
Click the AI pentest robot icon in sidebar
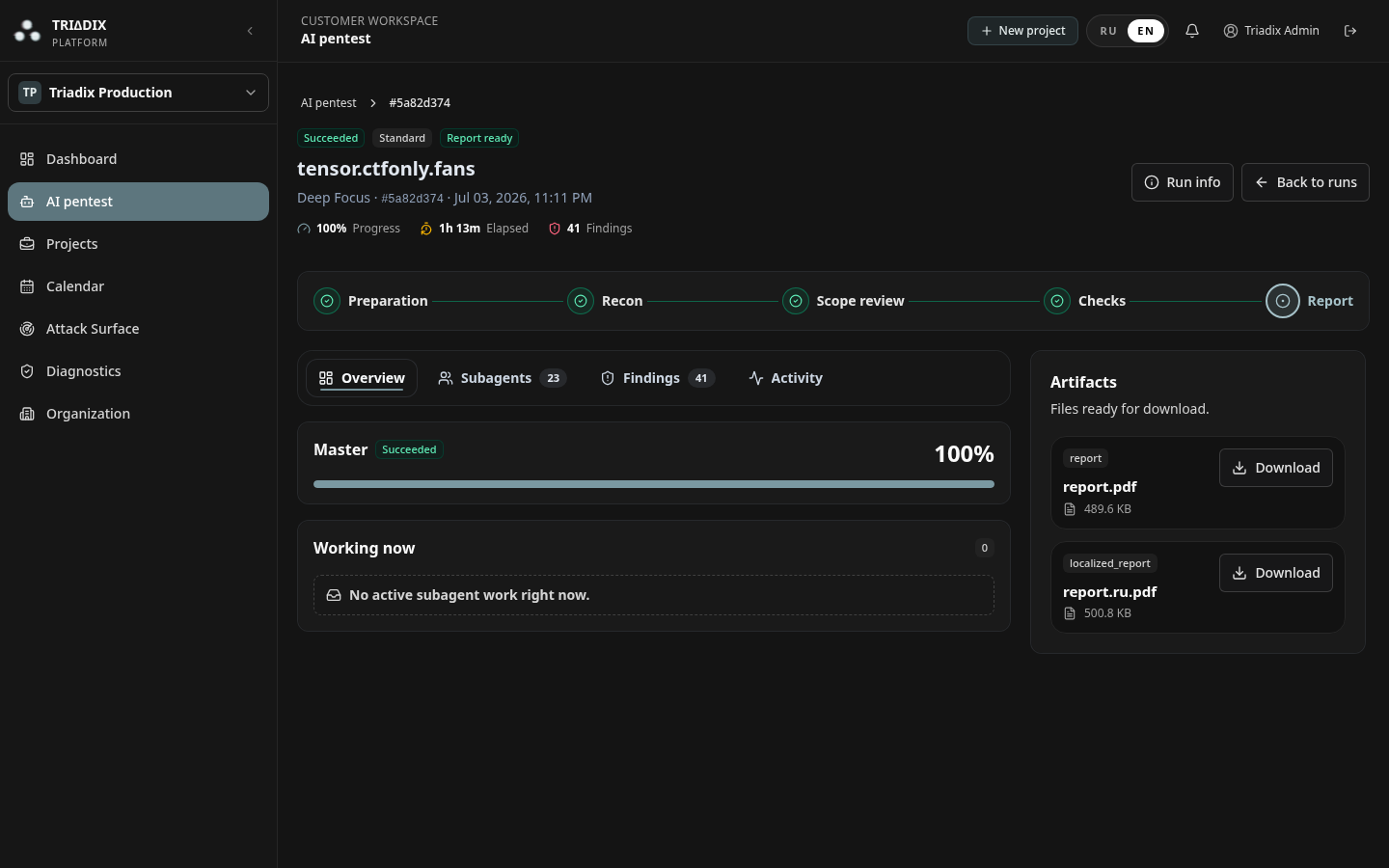pyautogui.click(x=27, y=202)
